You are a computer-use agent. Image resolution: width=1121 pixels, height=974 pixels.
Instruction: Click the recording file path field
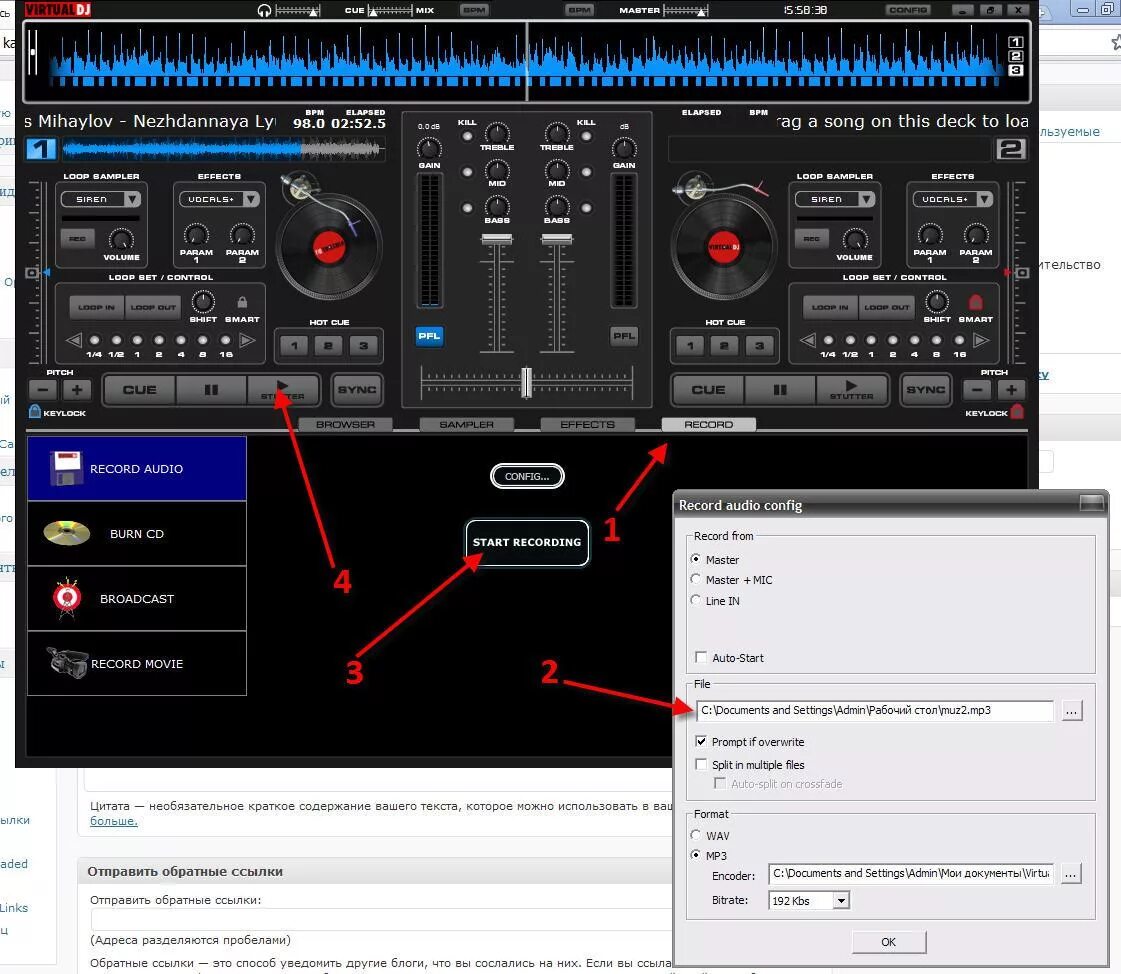pos(874,710)
